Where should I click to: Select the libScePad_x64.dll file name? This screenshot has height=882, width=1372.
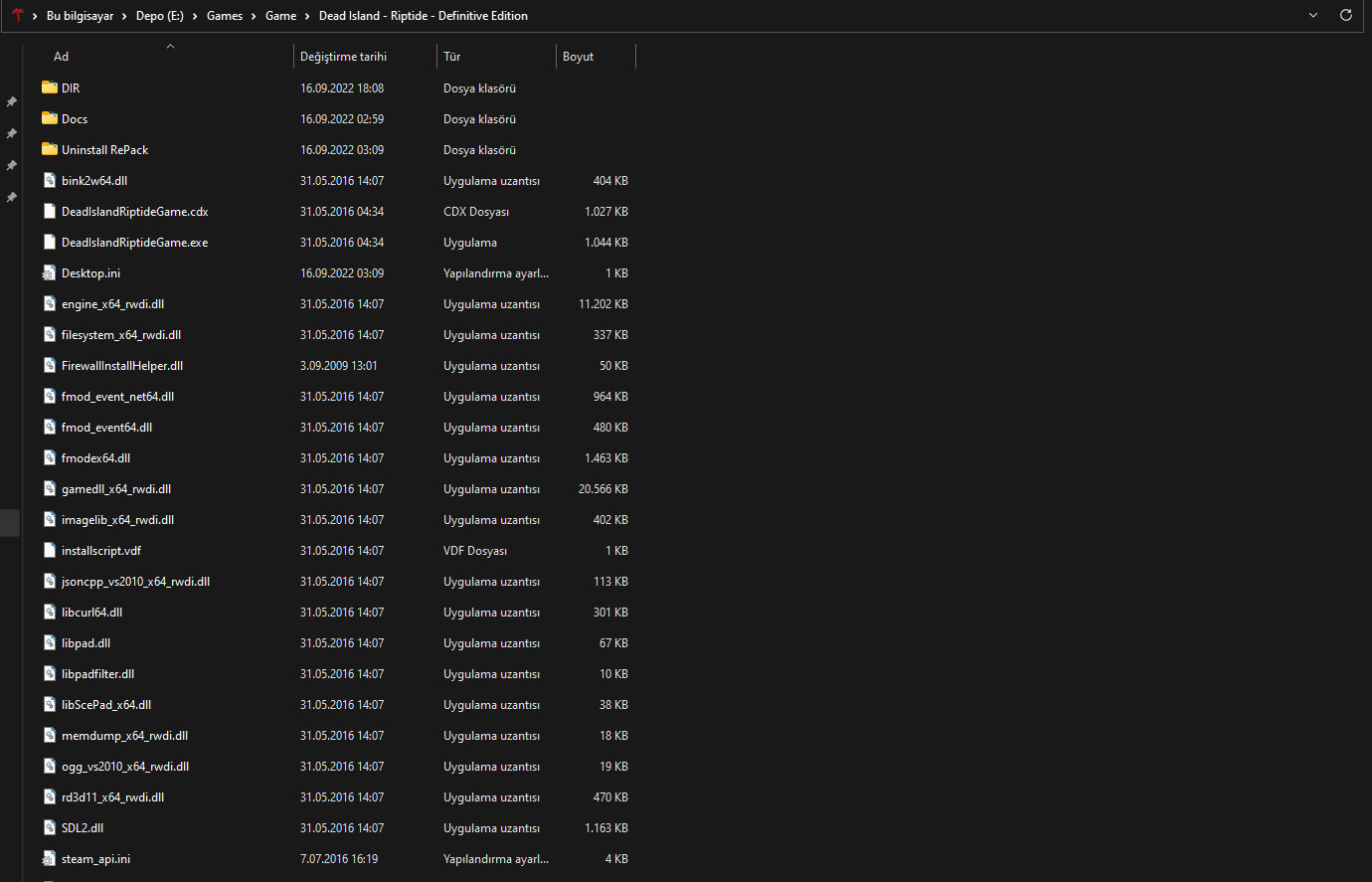tap(106, 704)
